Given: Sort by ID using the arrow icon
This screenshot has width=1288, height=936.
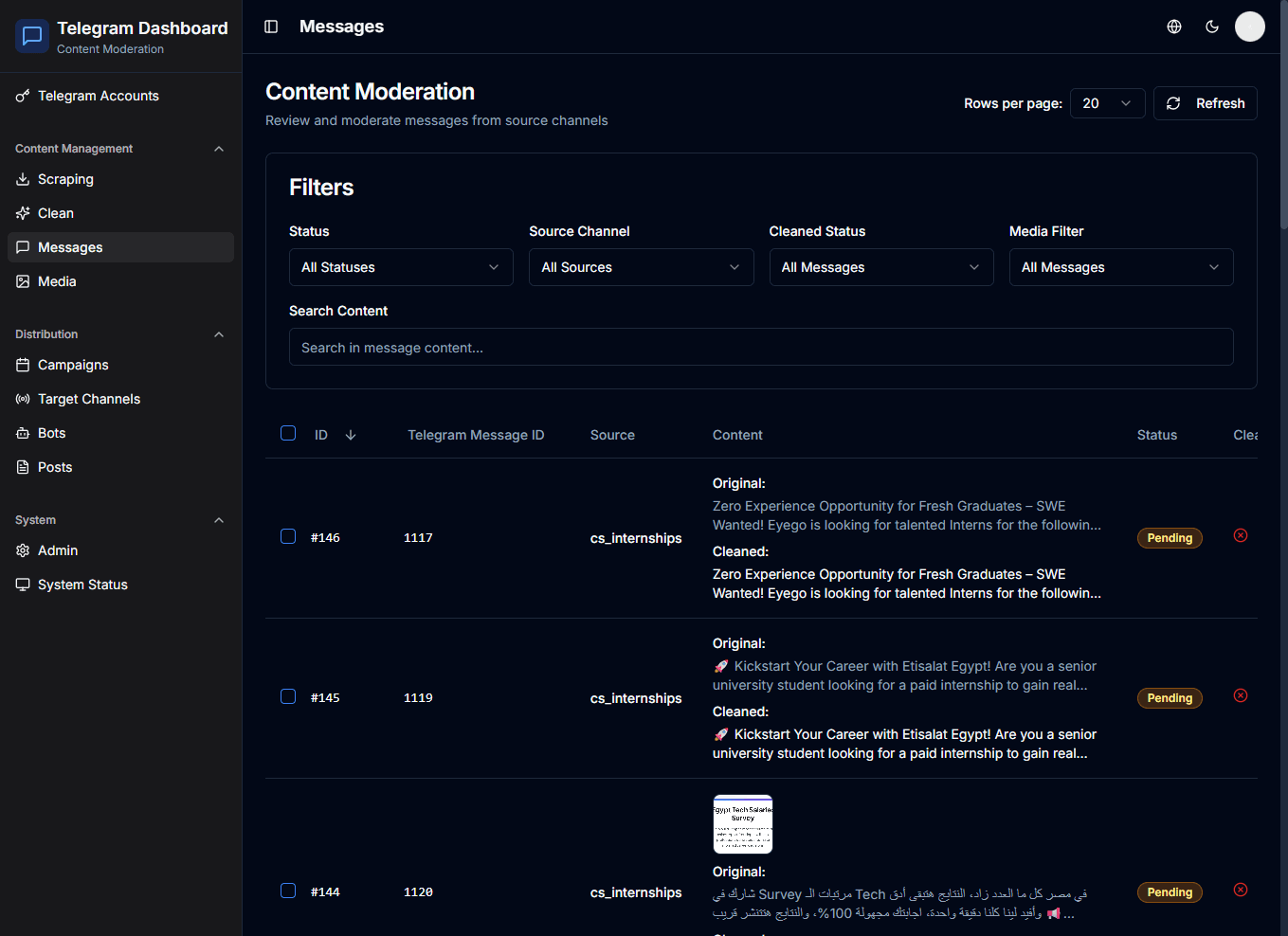Looking at the screenshot, I should tap(351, 435).
